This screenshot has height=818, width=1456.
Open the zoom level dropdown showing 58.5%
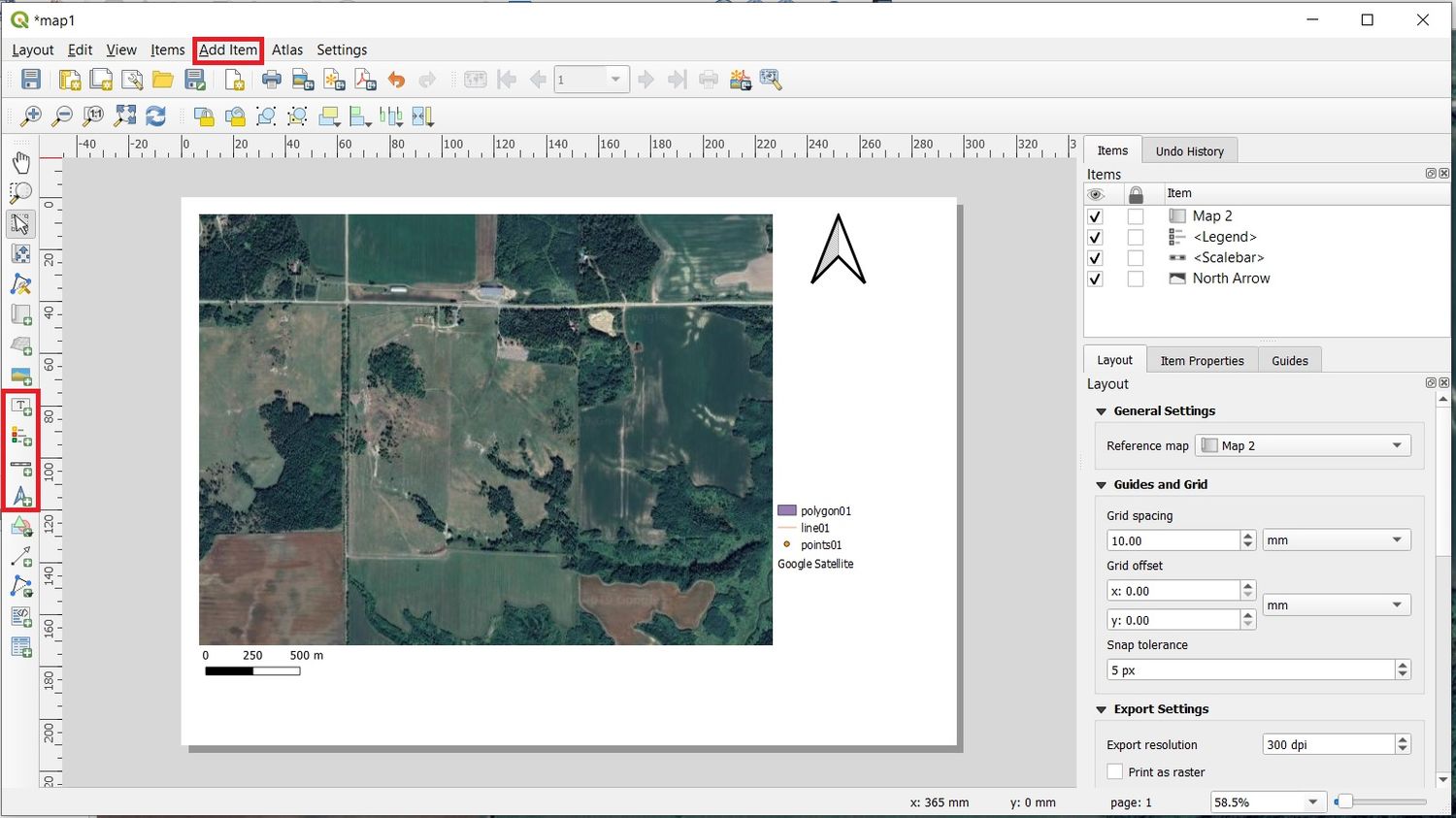1312,802
